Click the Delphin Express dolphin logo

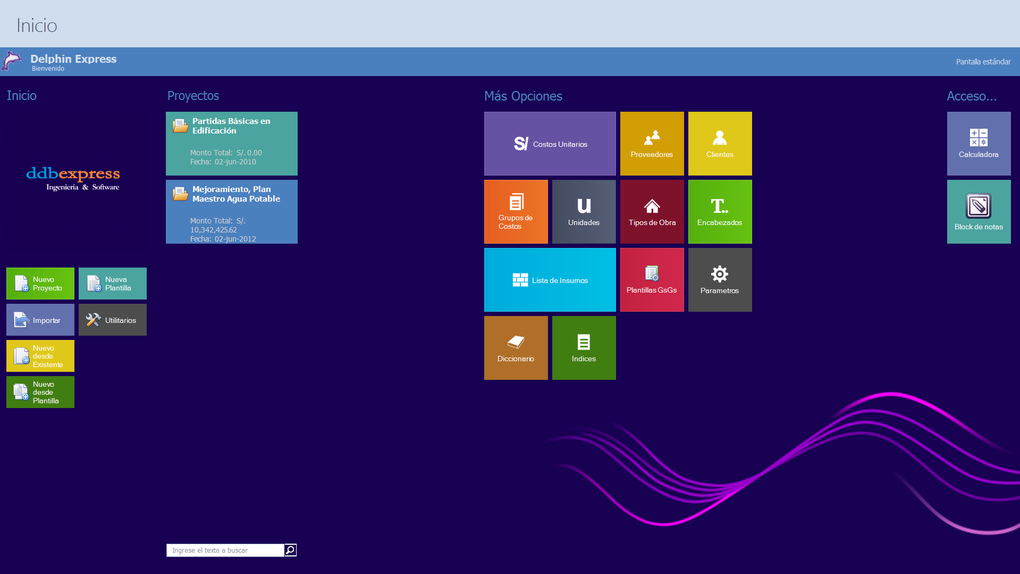point(12,61)
